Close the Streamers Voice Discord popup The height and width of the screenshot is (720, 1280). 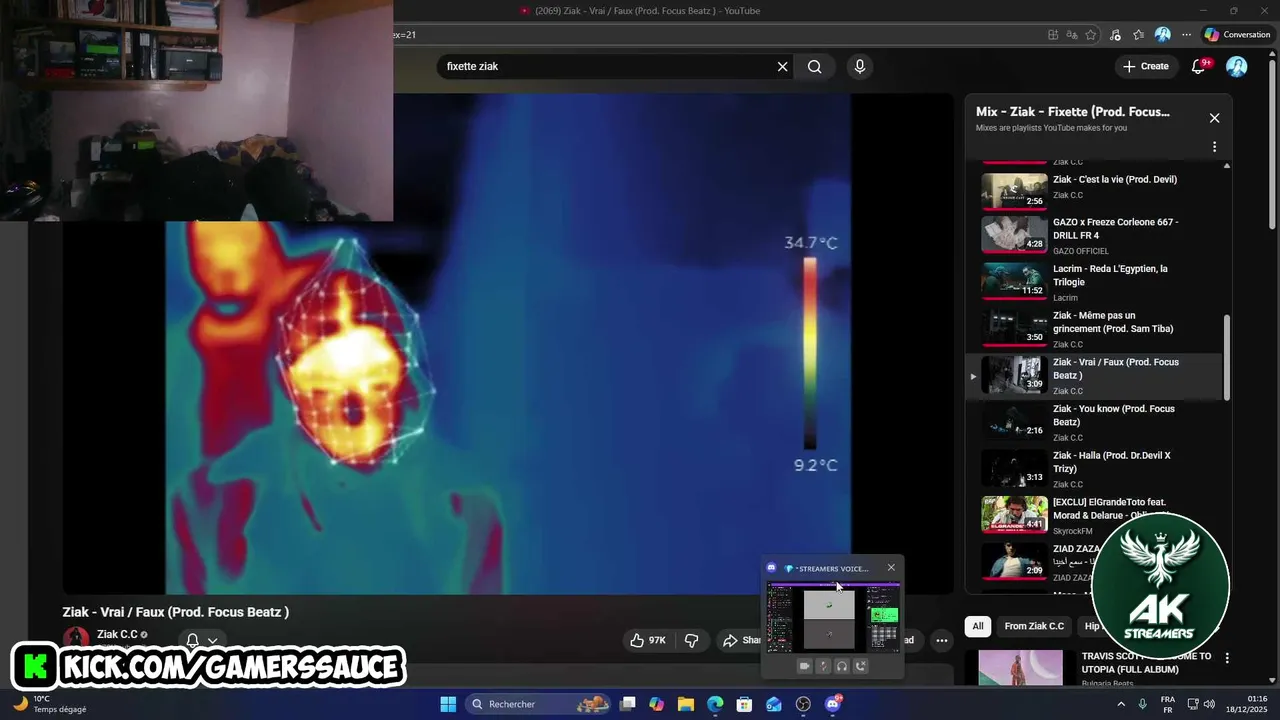[891, 568]
